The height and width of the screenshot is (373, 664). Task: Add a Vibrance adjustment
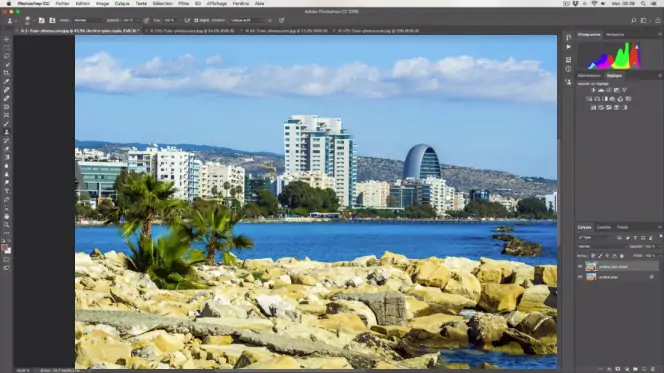624,90
